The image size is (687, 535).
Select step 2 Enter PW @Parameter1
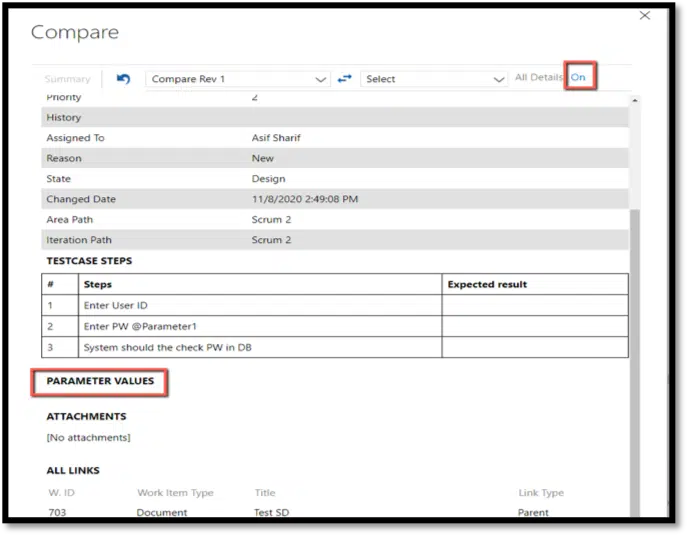[259, 326]
